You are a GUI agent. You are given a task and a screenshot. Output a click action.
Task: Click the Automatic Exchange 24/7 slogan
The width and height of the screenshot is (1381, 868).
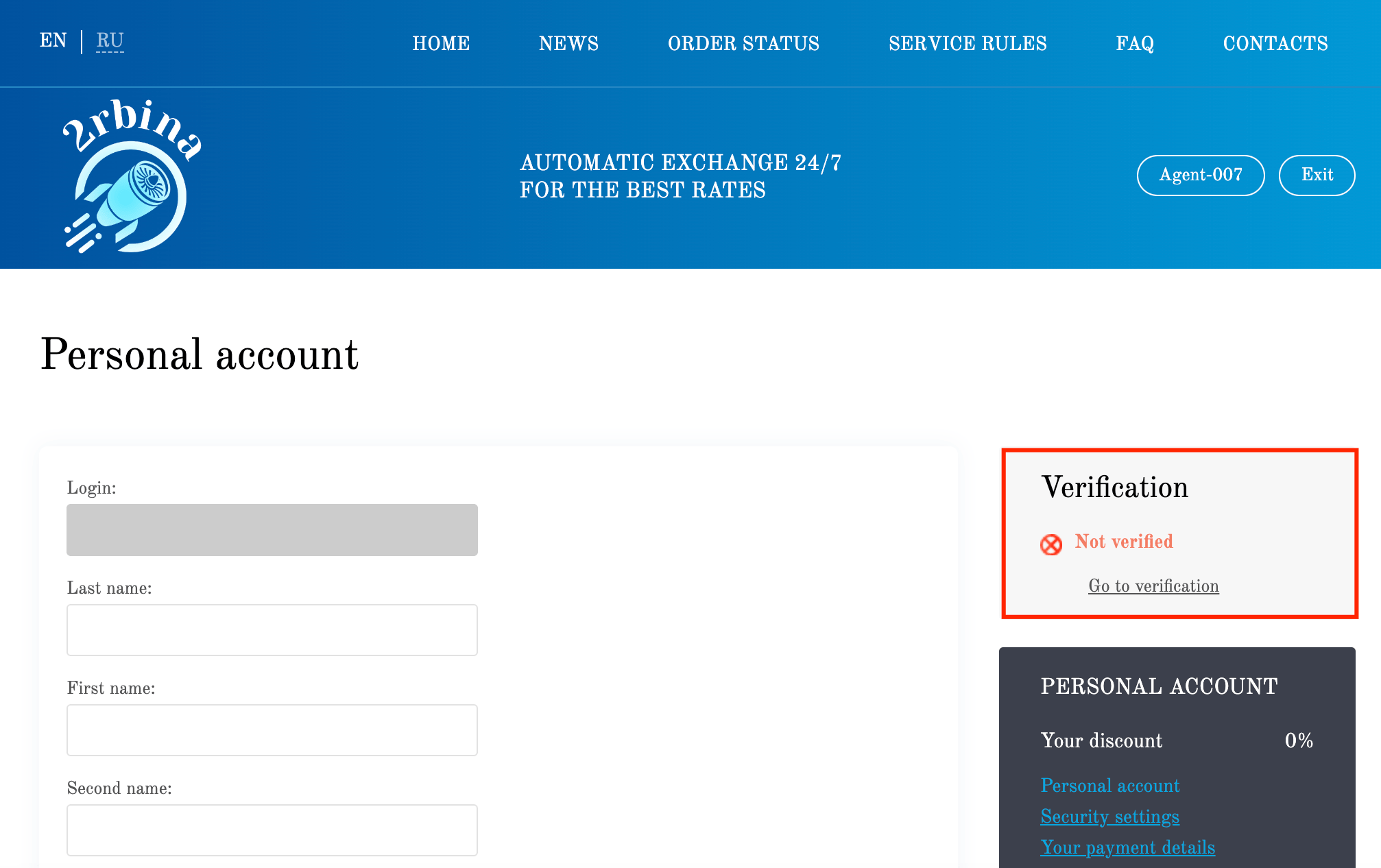coord(680,176)
